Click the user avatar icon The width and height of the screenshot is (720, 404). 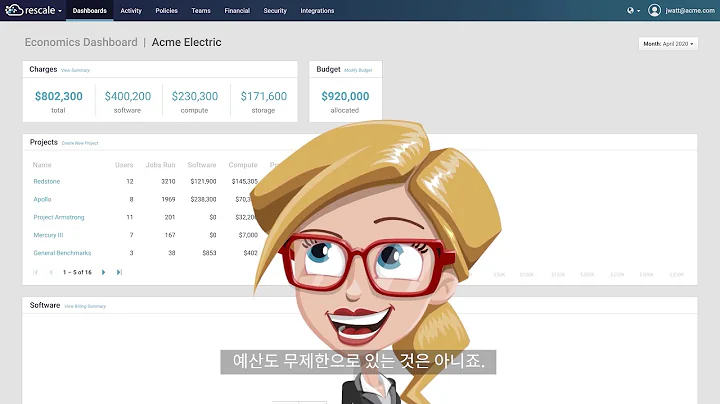[x=654, y=10]
